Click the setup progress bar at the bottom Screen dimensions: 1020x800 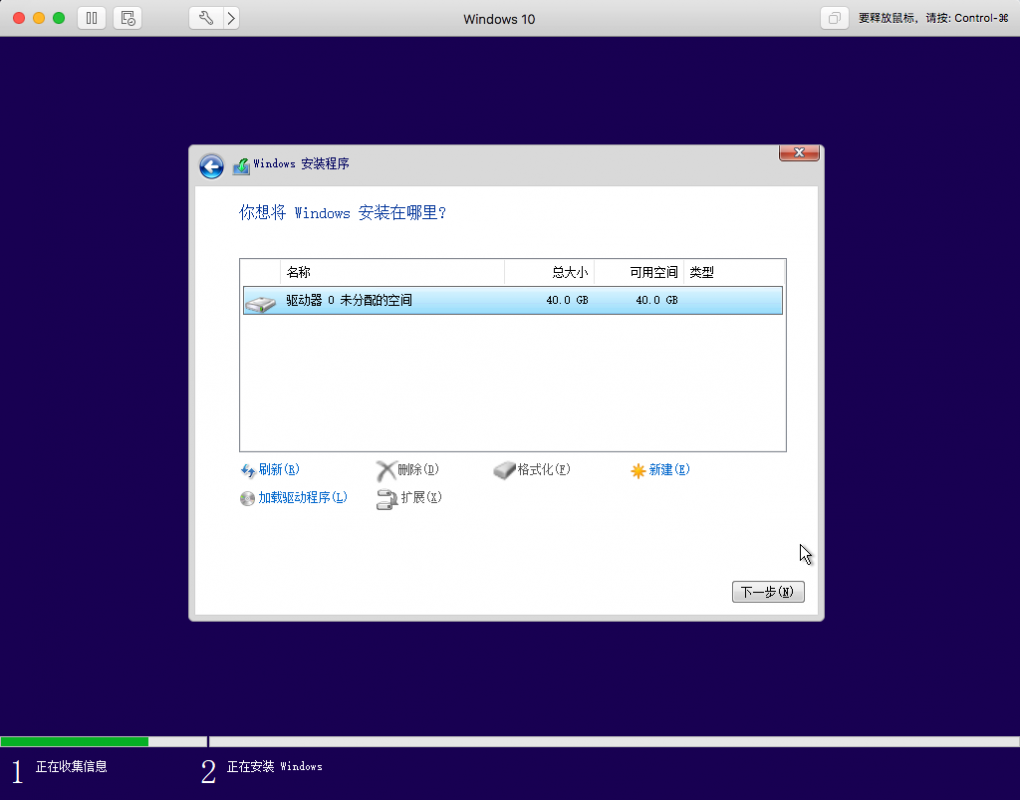(510, 741)
